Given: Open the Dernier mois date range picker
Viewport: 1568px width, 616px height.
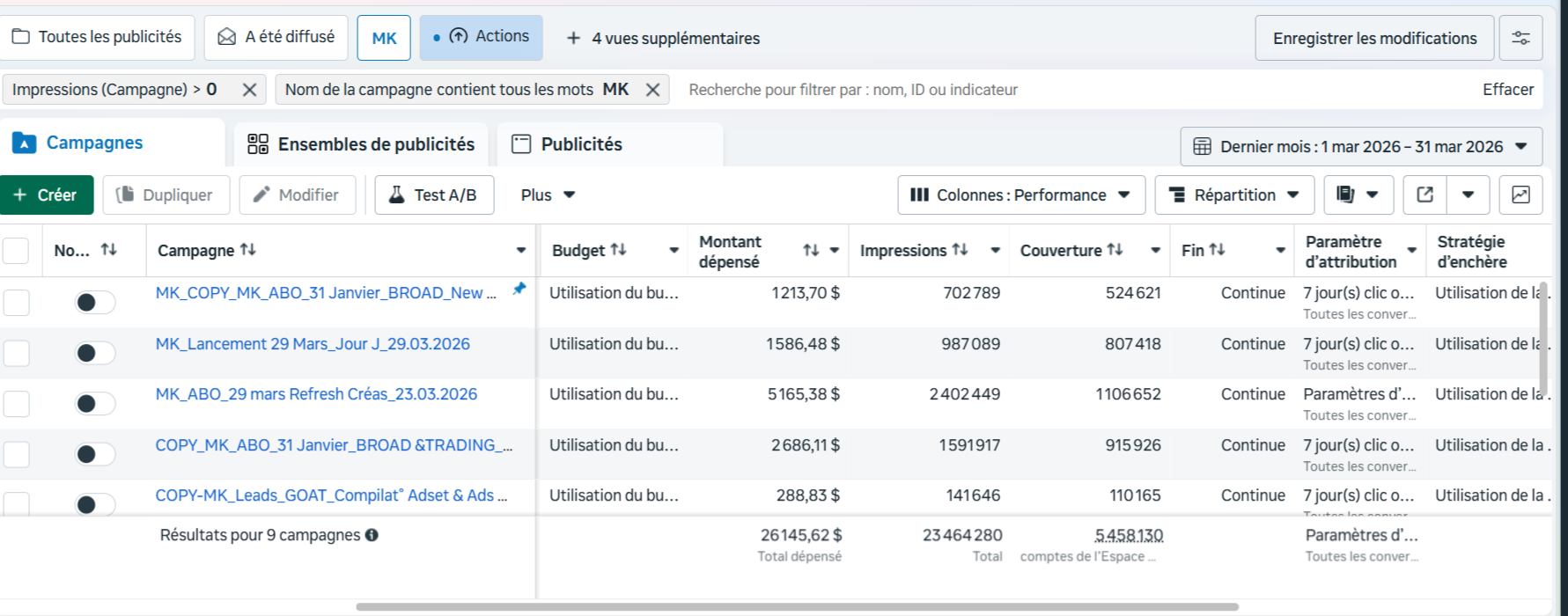Looking at the screenshot, I should (x=1361, y=147).
